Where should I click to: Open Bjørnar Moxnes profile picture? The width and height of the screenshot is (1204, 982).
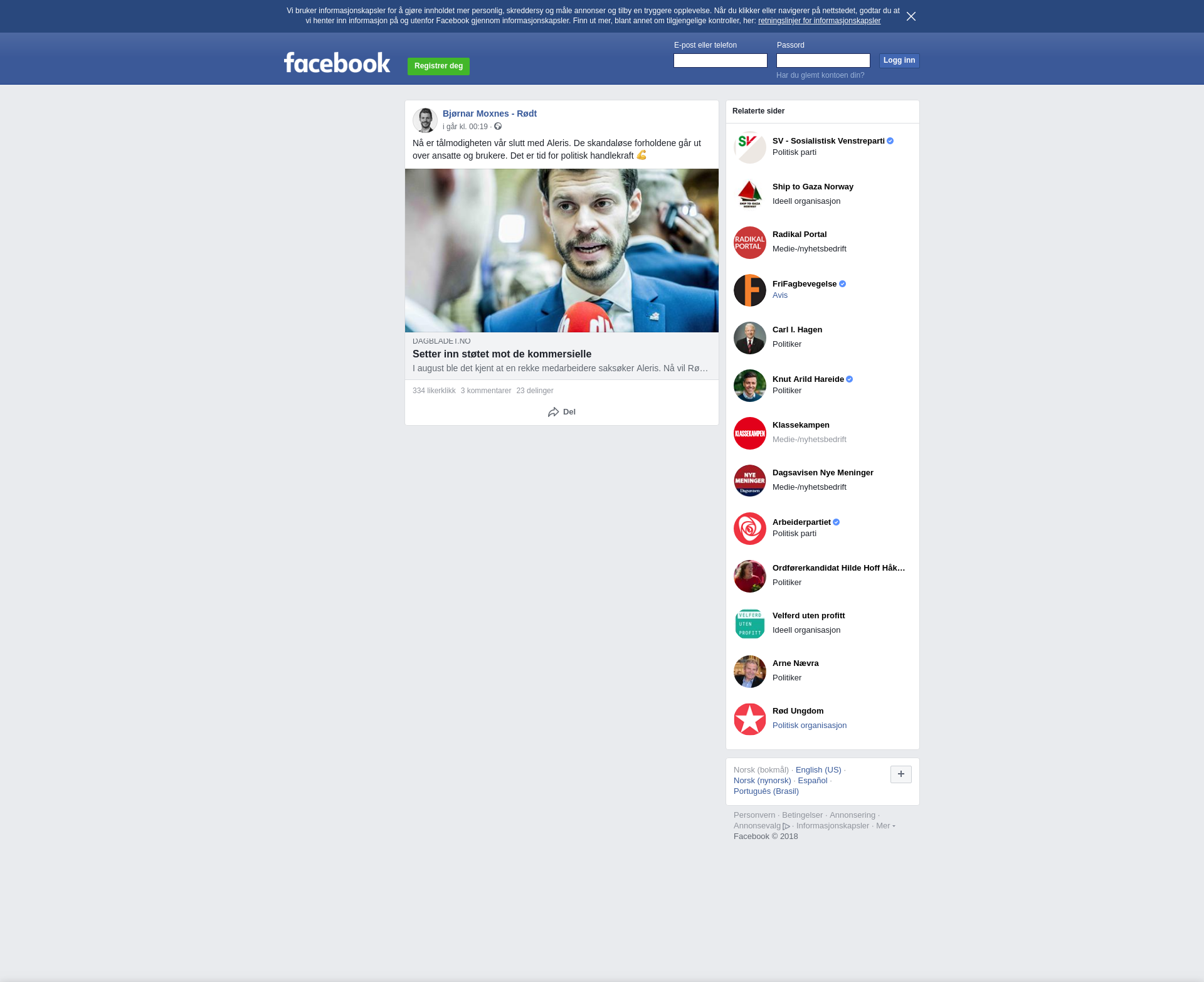point(425,120)
